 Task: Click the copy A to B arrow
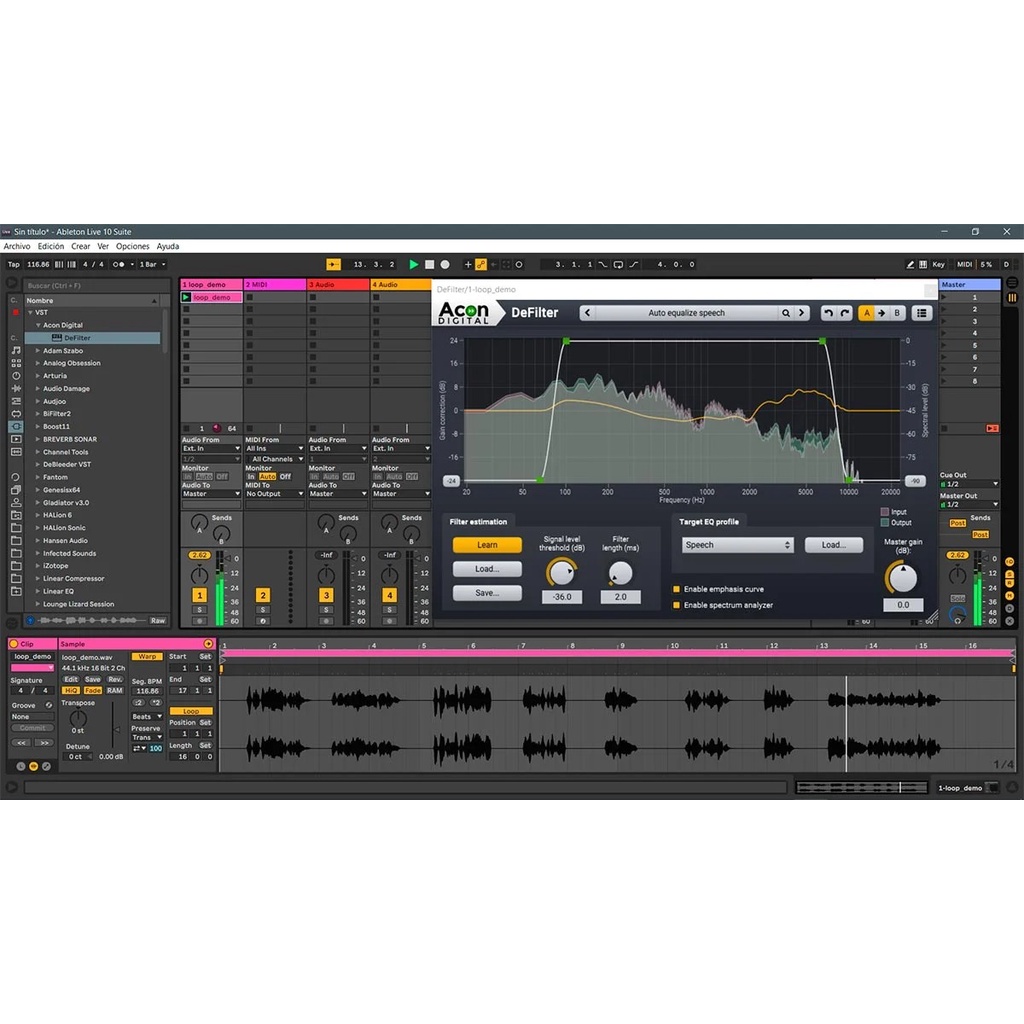pos(882,313)
